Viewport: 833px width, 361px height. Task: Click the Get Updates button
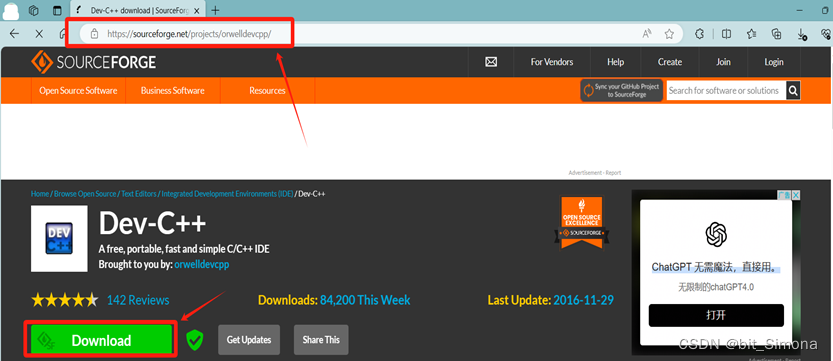point(249,340)
